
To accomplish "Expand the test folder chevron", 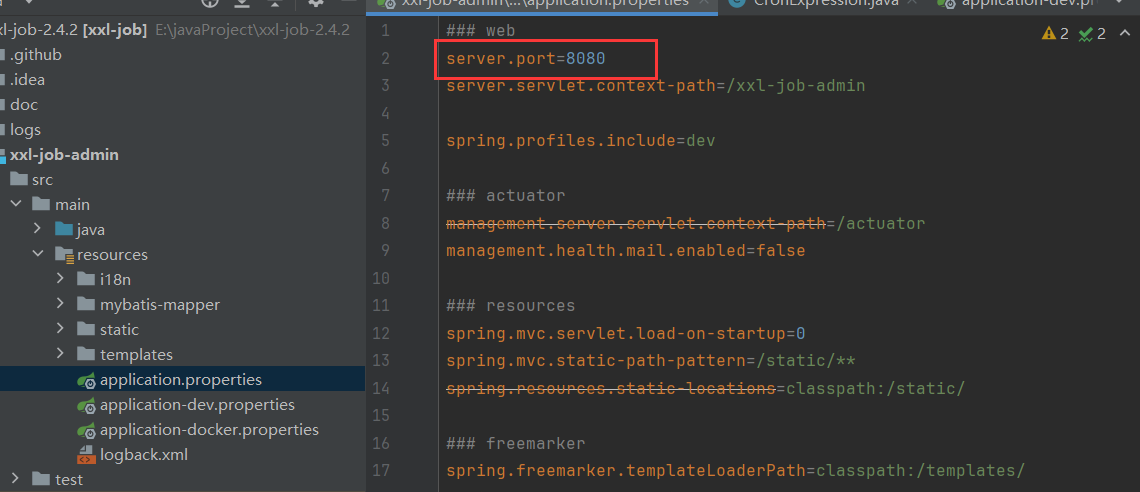I will coord(15,480).
